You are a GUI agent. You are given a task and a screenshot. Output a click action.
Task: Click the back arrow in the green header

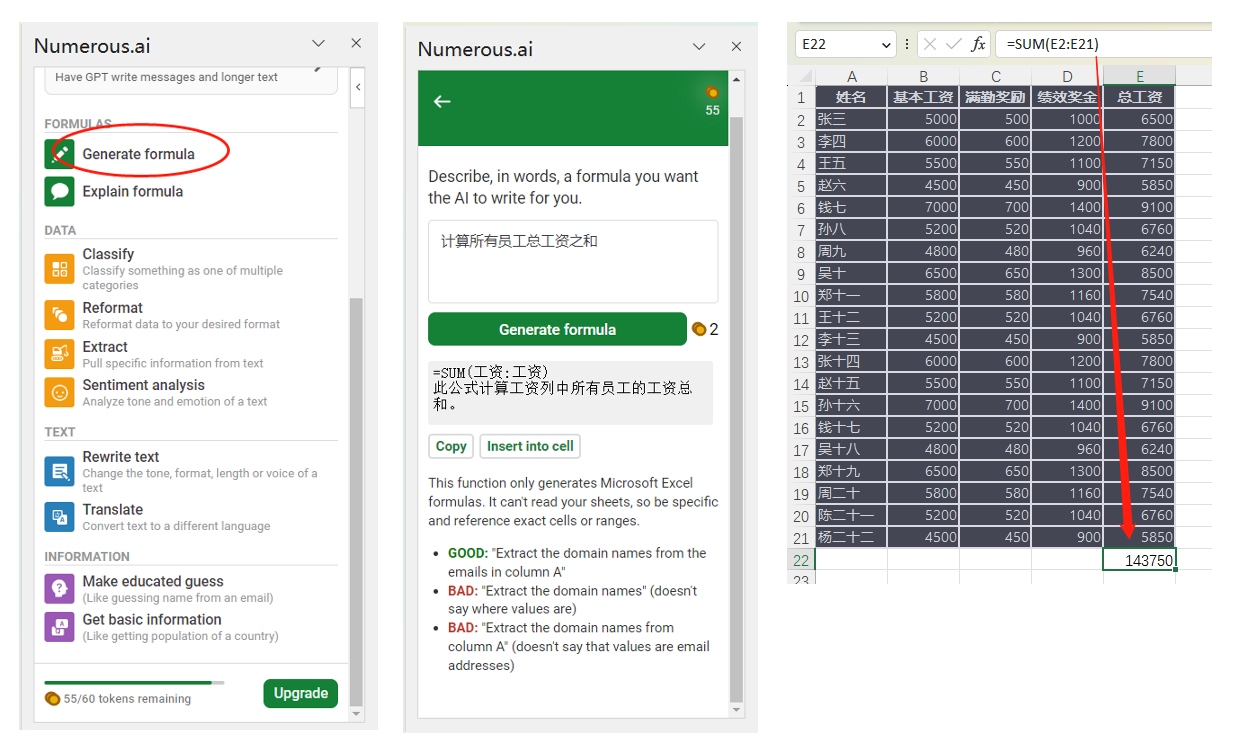(x=442, y=101)
